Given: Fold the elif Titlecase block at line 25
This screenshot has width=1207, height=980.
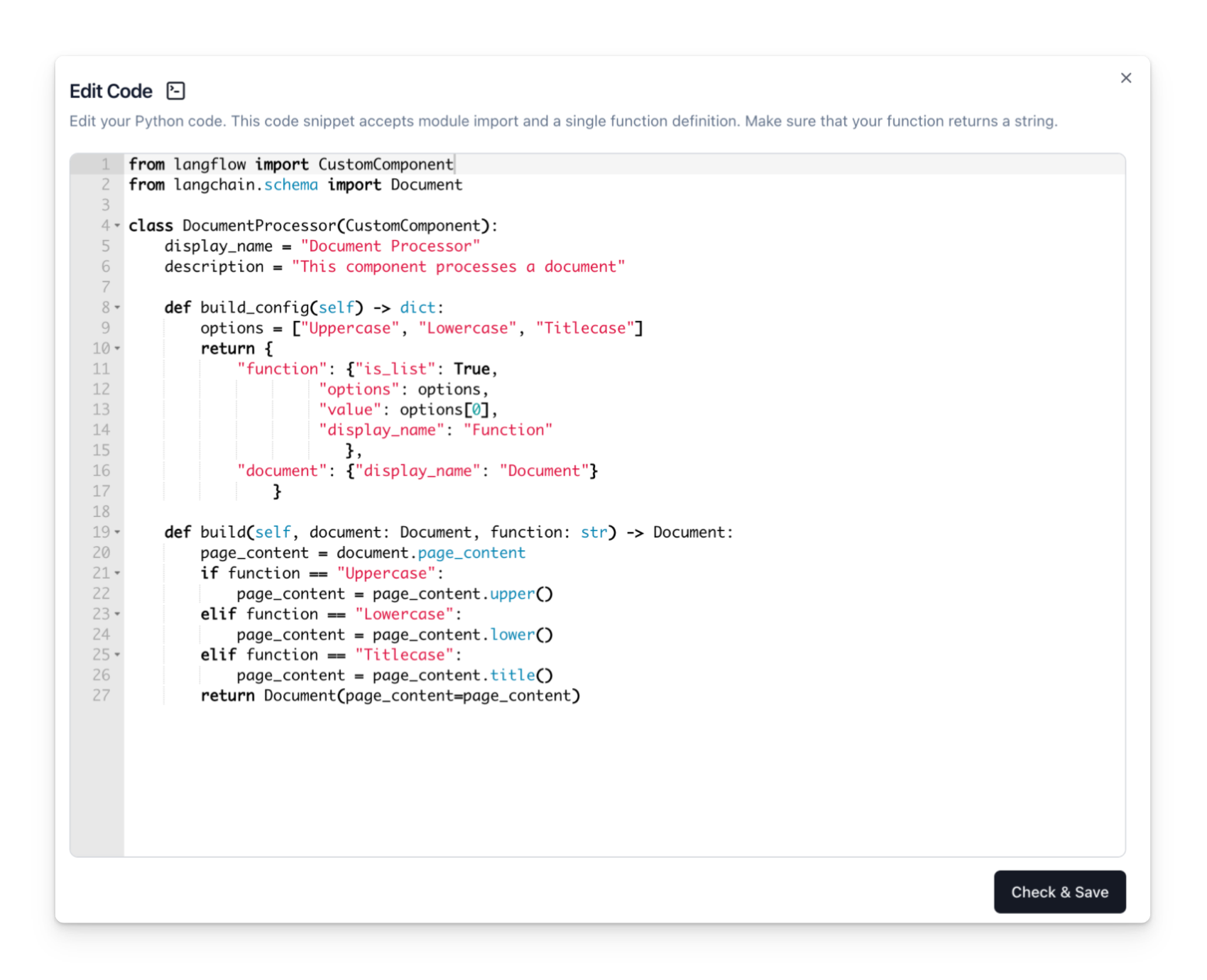Looking at the screenshot, I should 117,655.
